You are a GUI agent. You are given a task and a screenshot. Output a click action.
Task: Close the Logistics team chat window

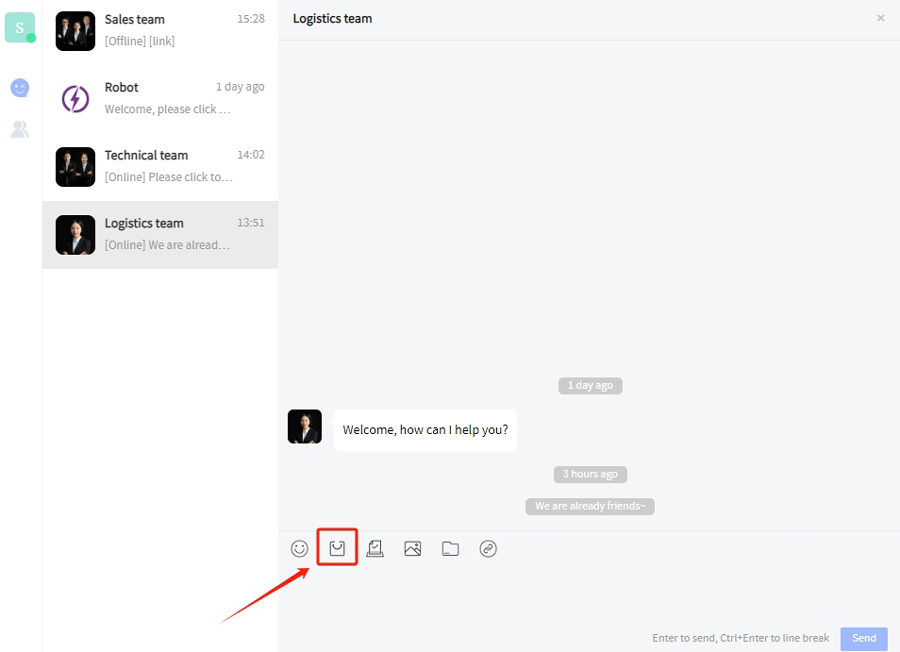tap(880, 18)
